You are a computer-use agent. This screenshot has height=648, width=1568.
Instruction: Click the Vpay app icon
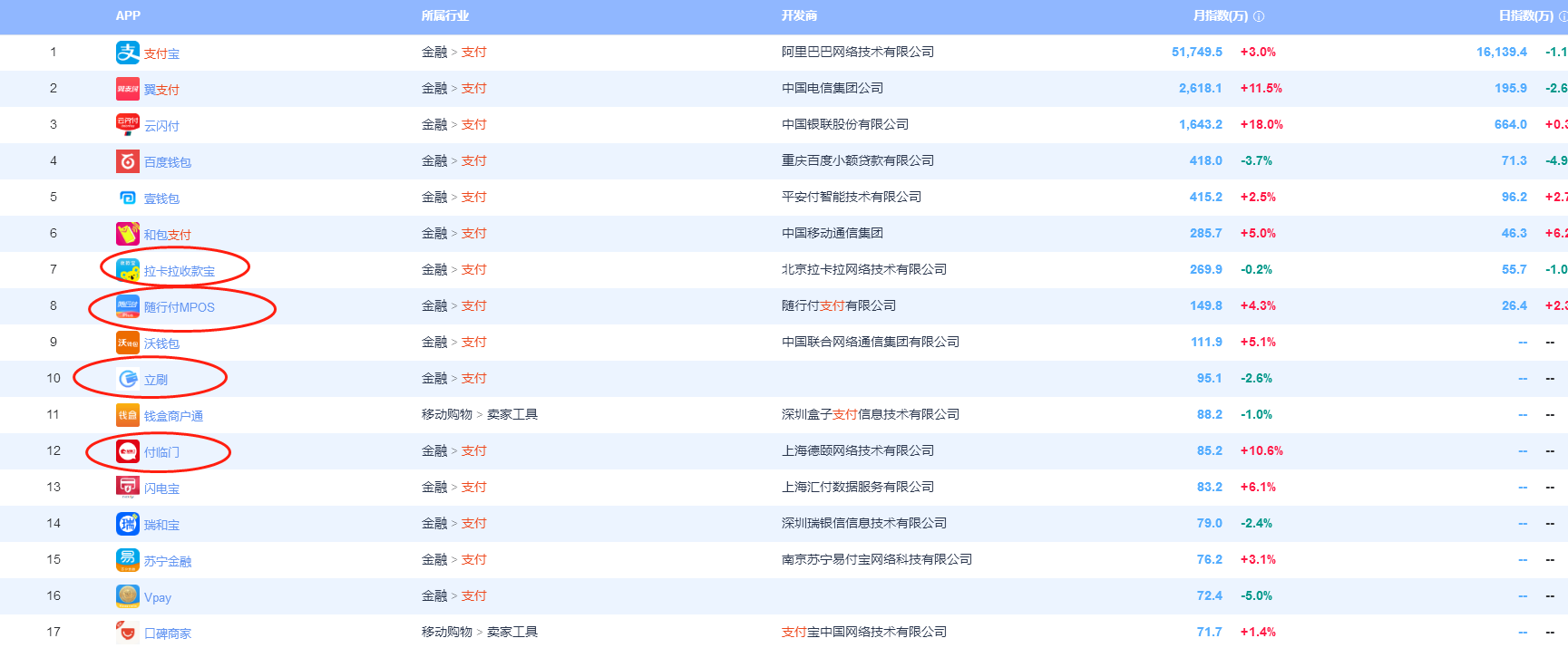click(128, 596)
